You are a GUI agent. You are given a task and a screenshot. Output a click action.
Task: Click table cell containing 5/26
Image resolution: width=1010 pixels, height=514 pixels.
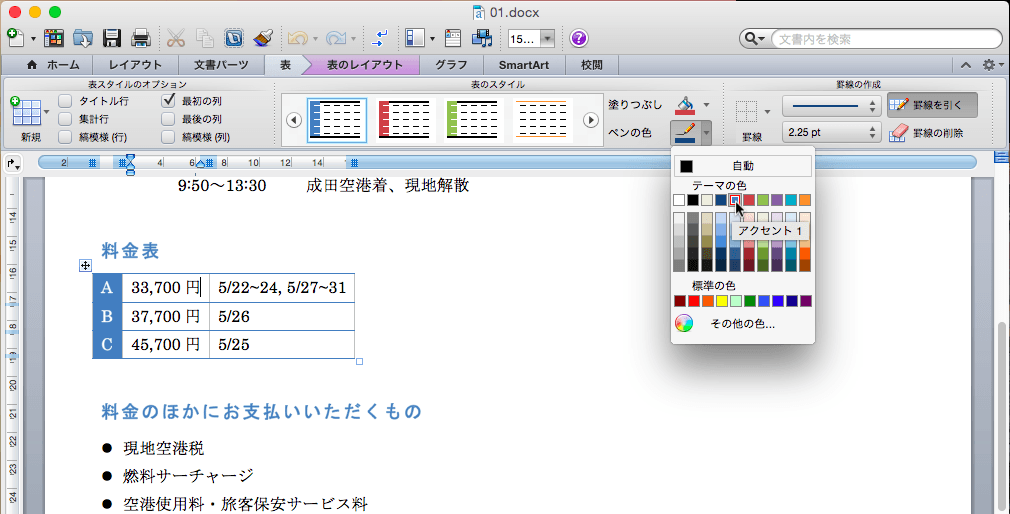[282, 316]
